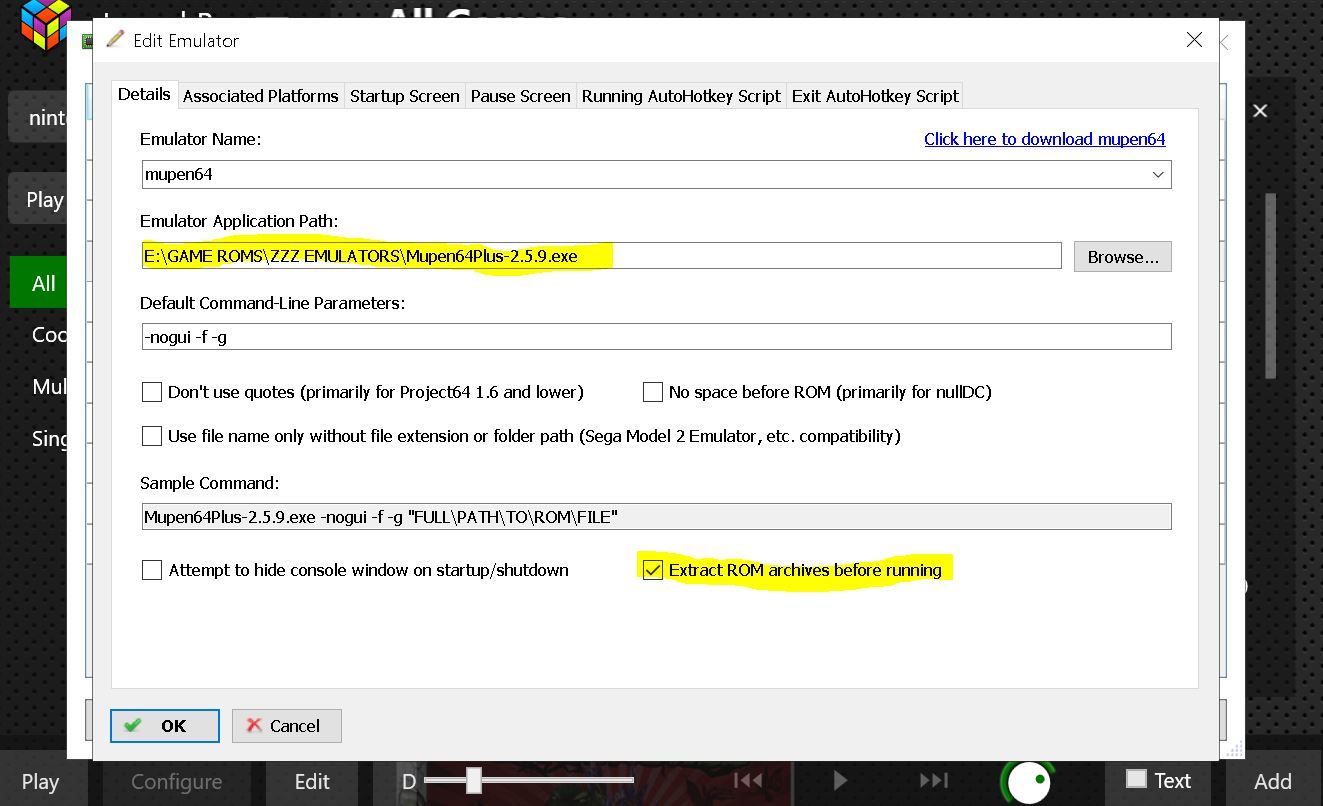Click the previous track icon in bottom bar
This screenshot has width=1323, height=806.
(x=748, y=781)
